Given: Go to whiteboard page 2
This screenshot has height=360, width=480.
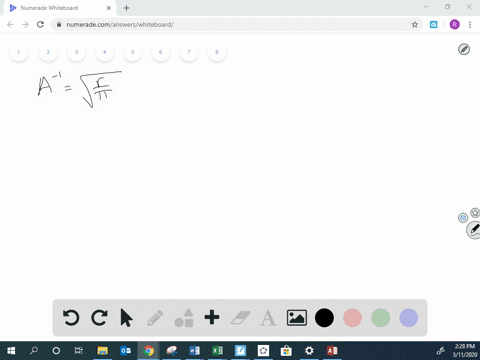Looking at the screenshot, I should pyautogui.click(x=48, y=52).
